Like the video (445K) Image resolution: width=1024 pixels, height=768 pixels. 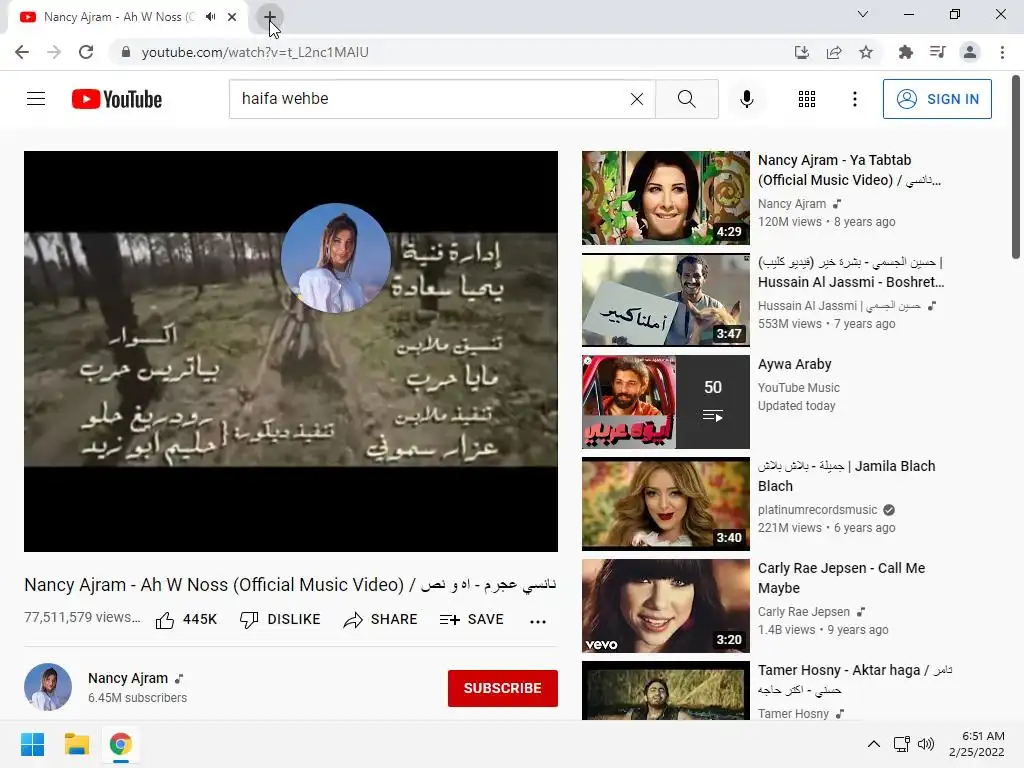186,619
